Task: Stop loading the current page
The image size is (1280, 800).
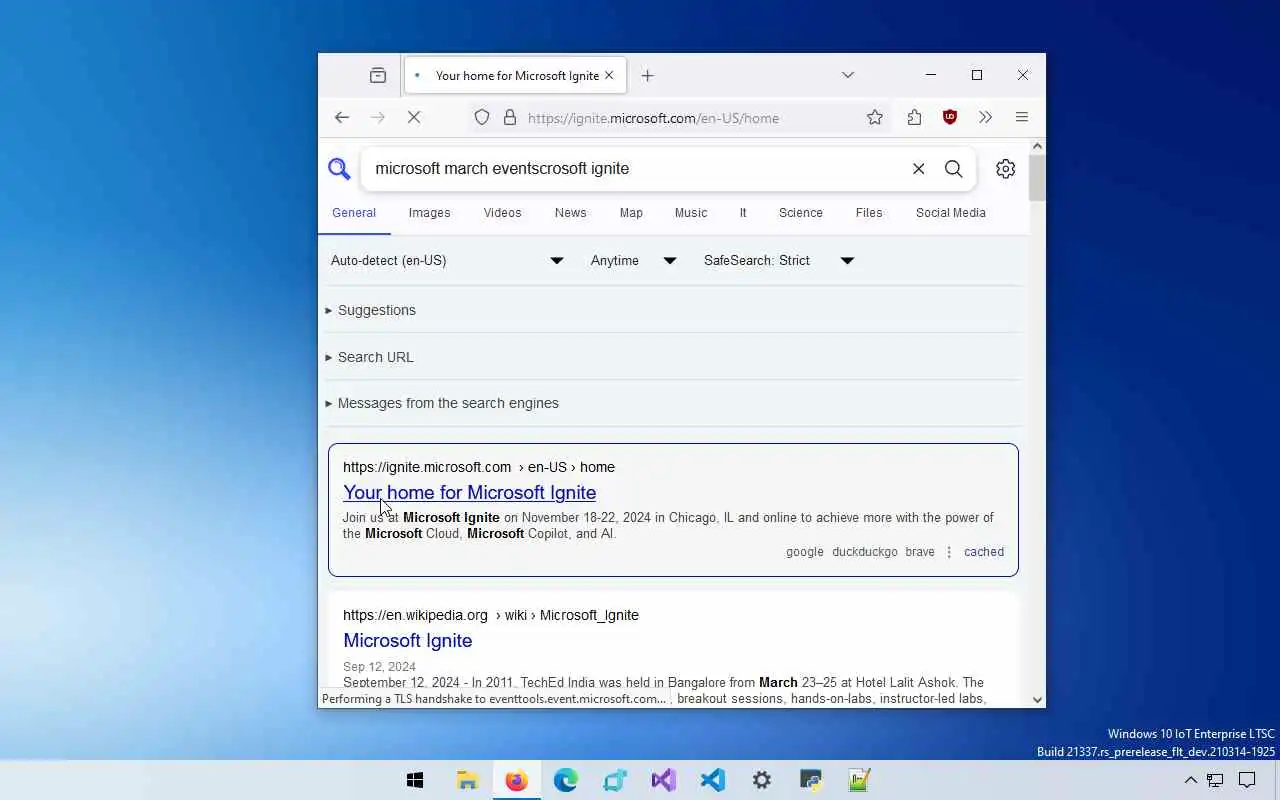Action: (x=414, y=117)
